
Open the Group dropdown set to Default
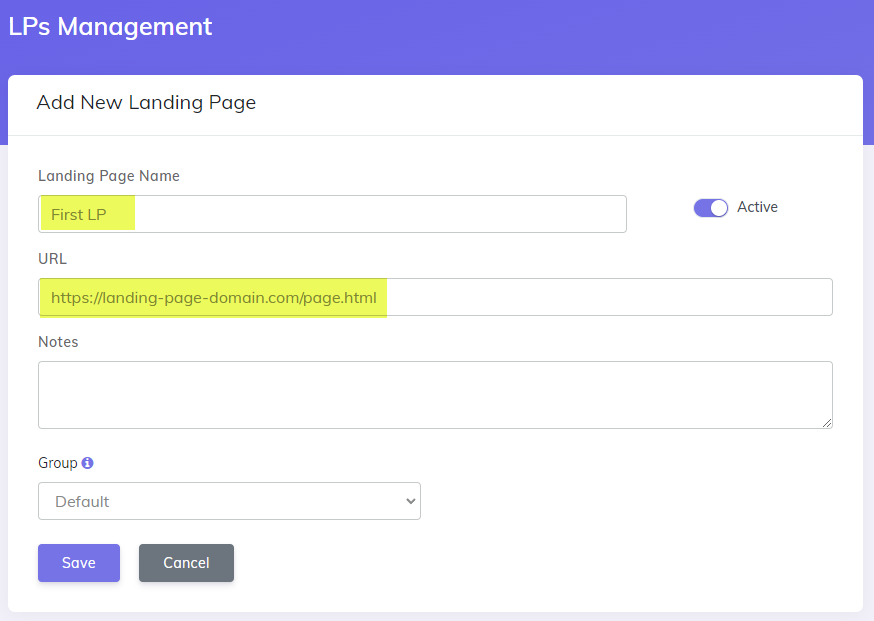(x=229, y=501)
